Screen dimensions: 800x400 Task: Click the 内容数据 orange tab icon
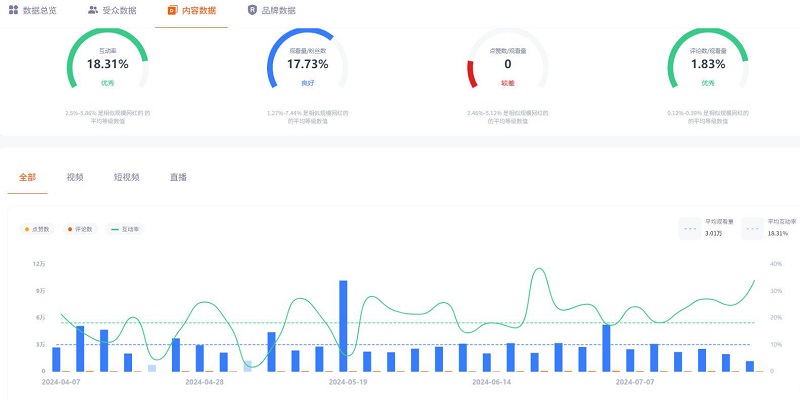pyautogui.click(x=173, y=10)
